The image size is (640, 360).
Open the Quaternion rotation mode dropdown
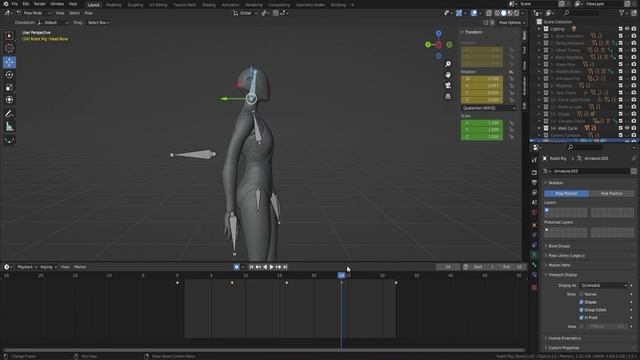click(489, 108)
